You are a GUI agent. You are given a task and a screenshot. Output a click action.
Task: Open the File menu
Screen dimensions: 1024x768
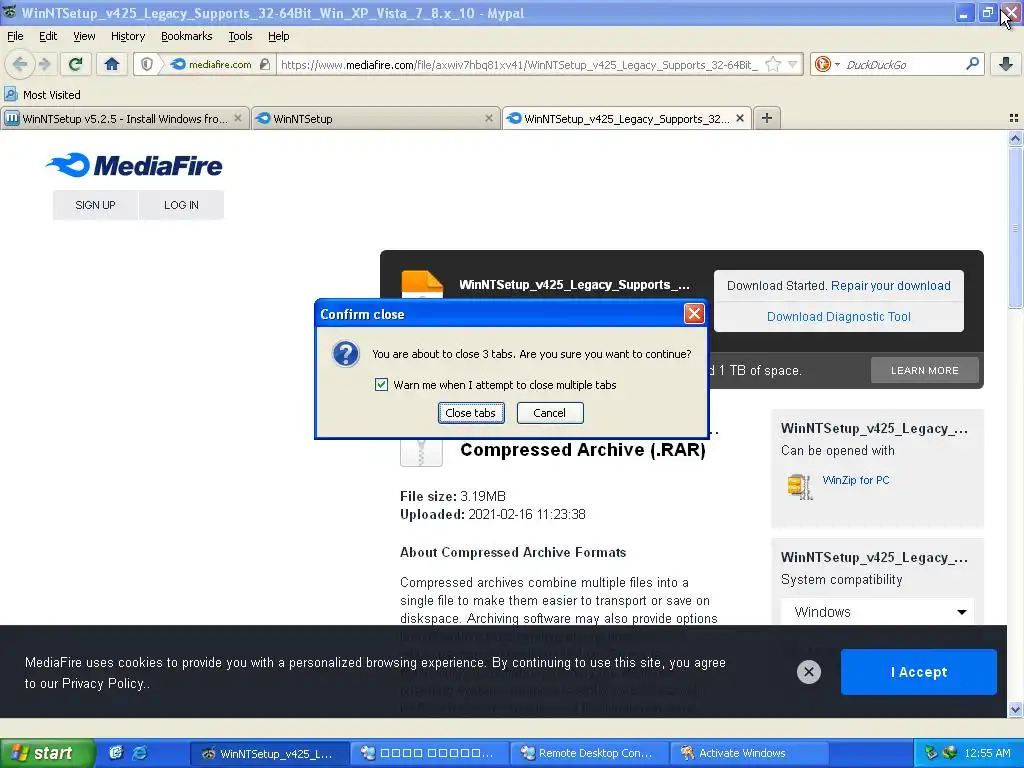point(15,36)
